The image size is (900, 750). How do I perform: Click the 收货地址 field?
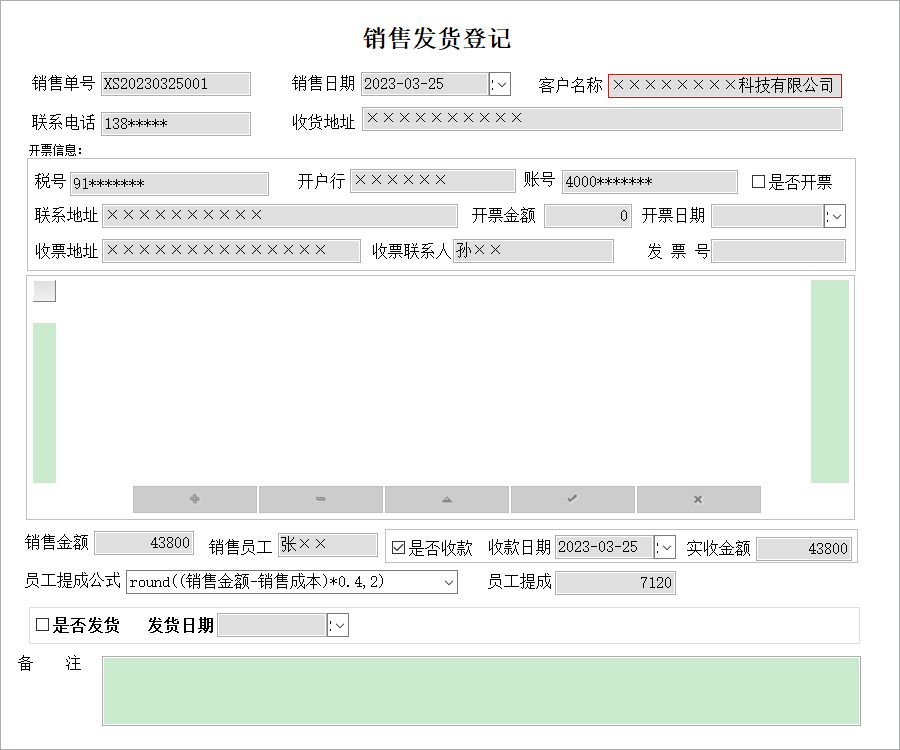tap(602, 119)
